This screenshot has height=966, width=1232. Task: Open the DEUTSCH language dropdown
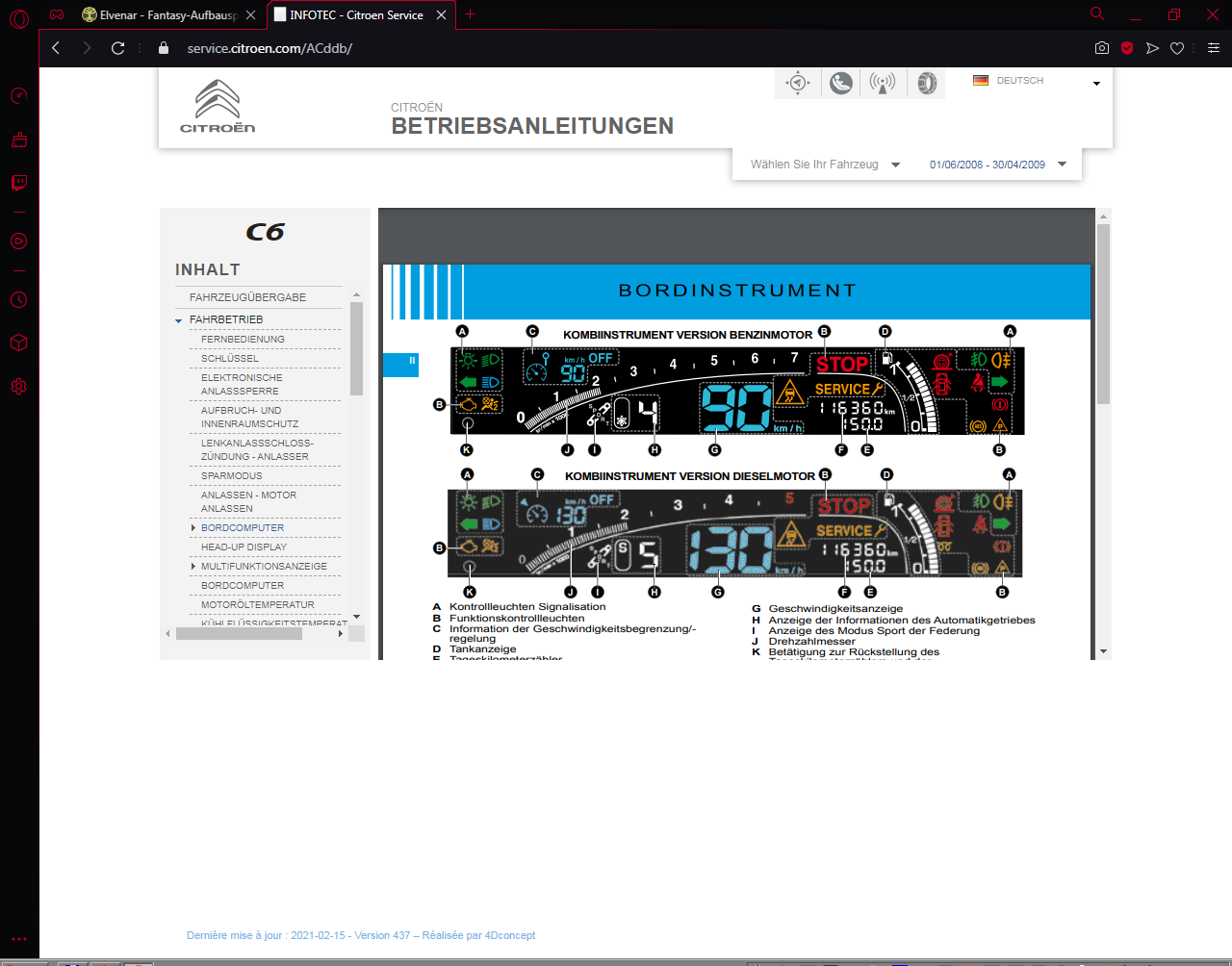coord(1038,82)
